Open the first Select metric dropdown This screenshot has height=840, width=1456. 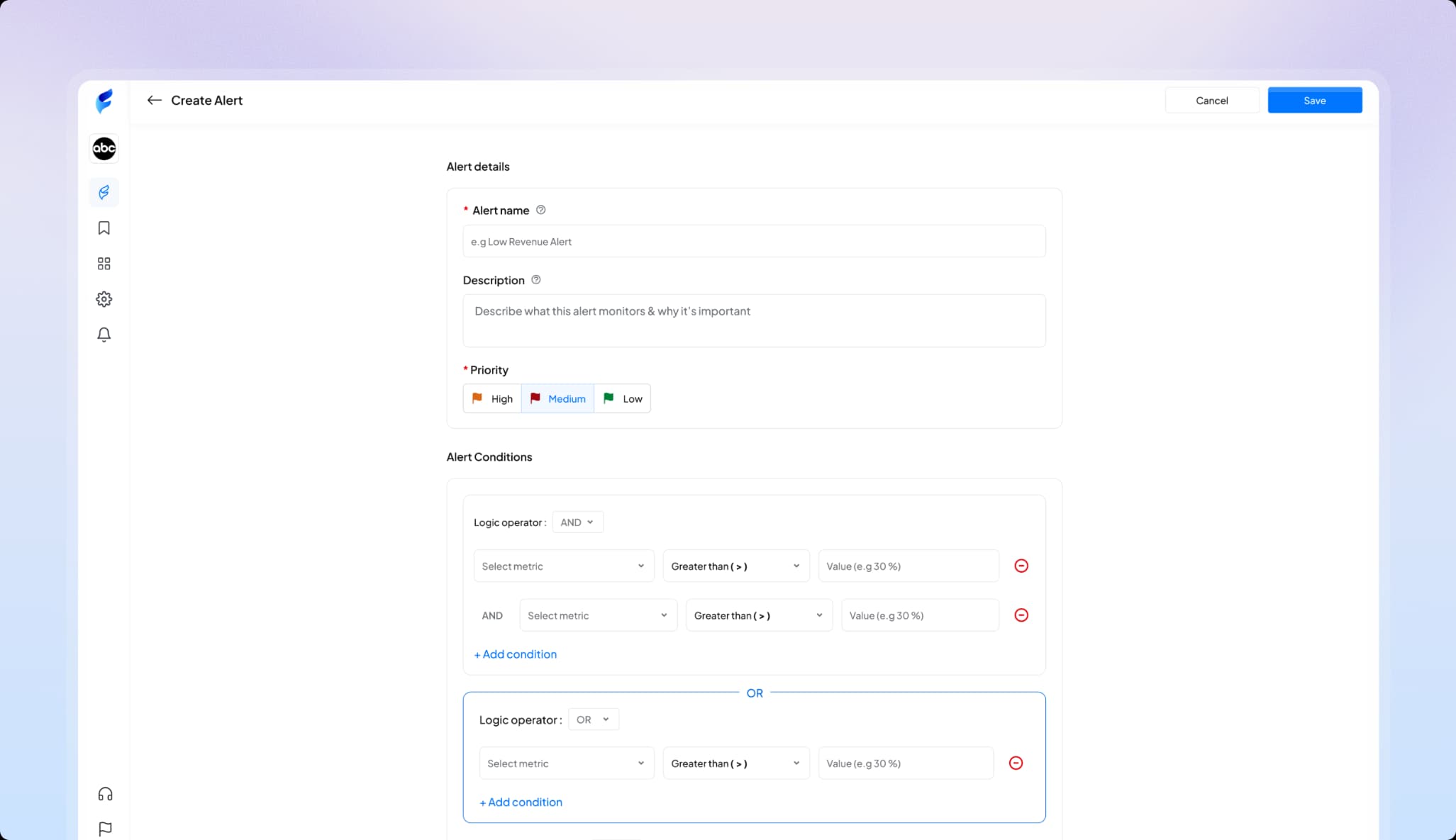(563, 566)
